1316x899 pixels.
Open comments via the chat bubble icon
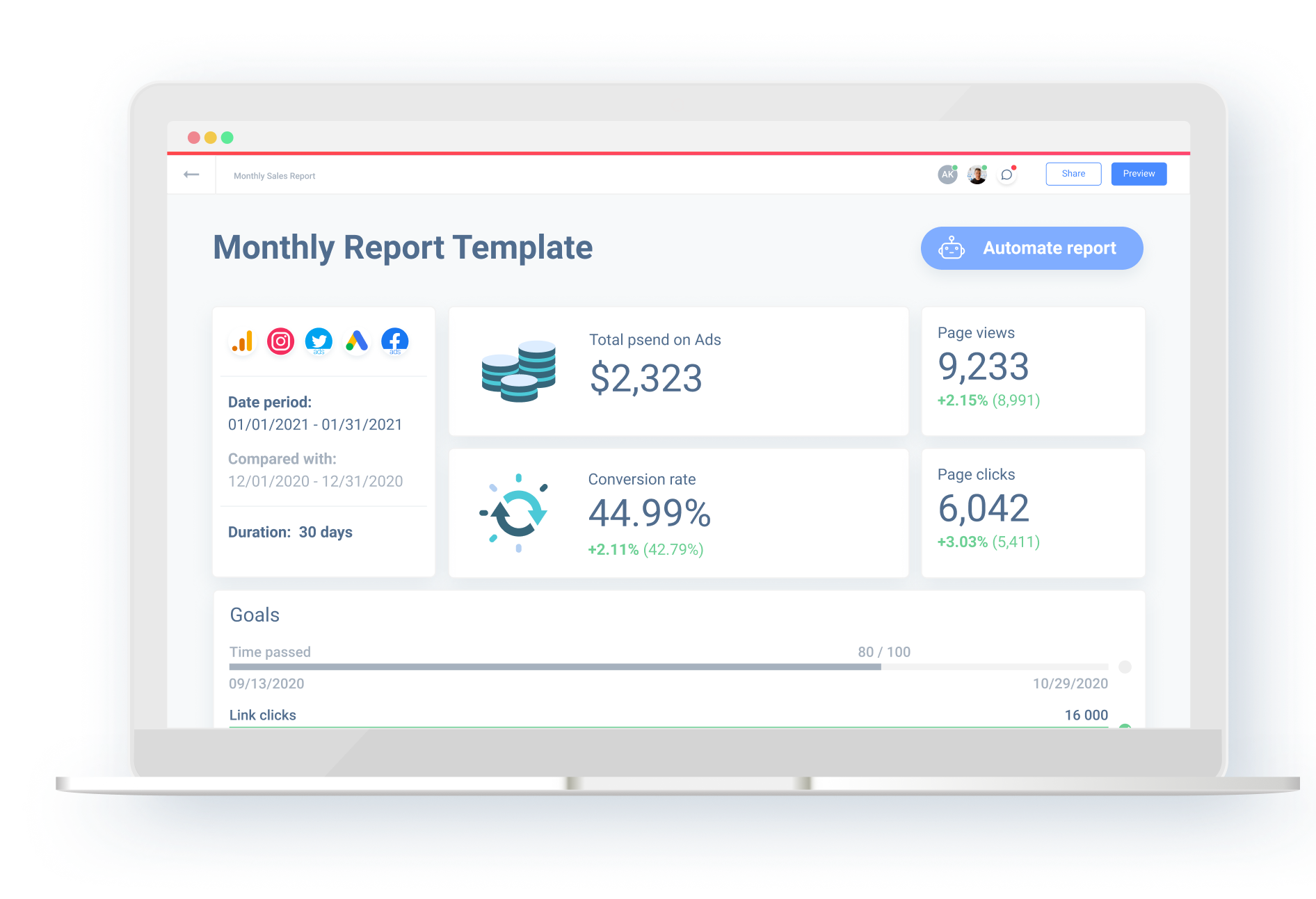[x=1006, y=175]
